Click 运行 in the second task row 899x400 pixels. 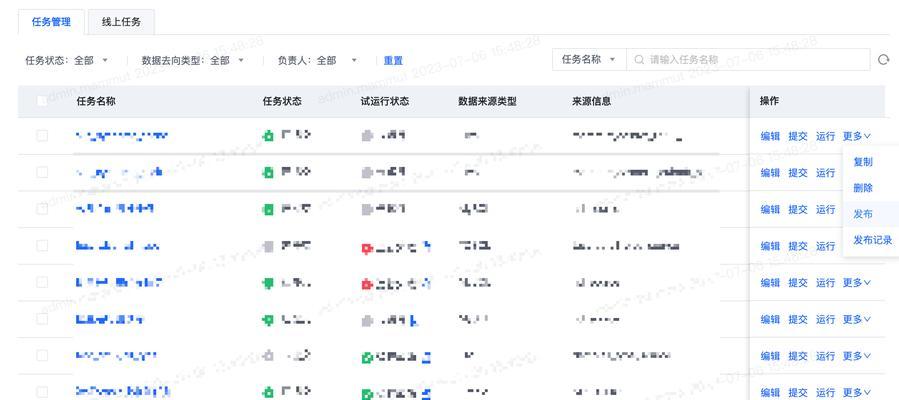825,172
